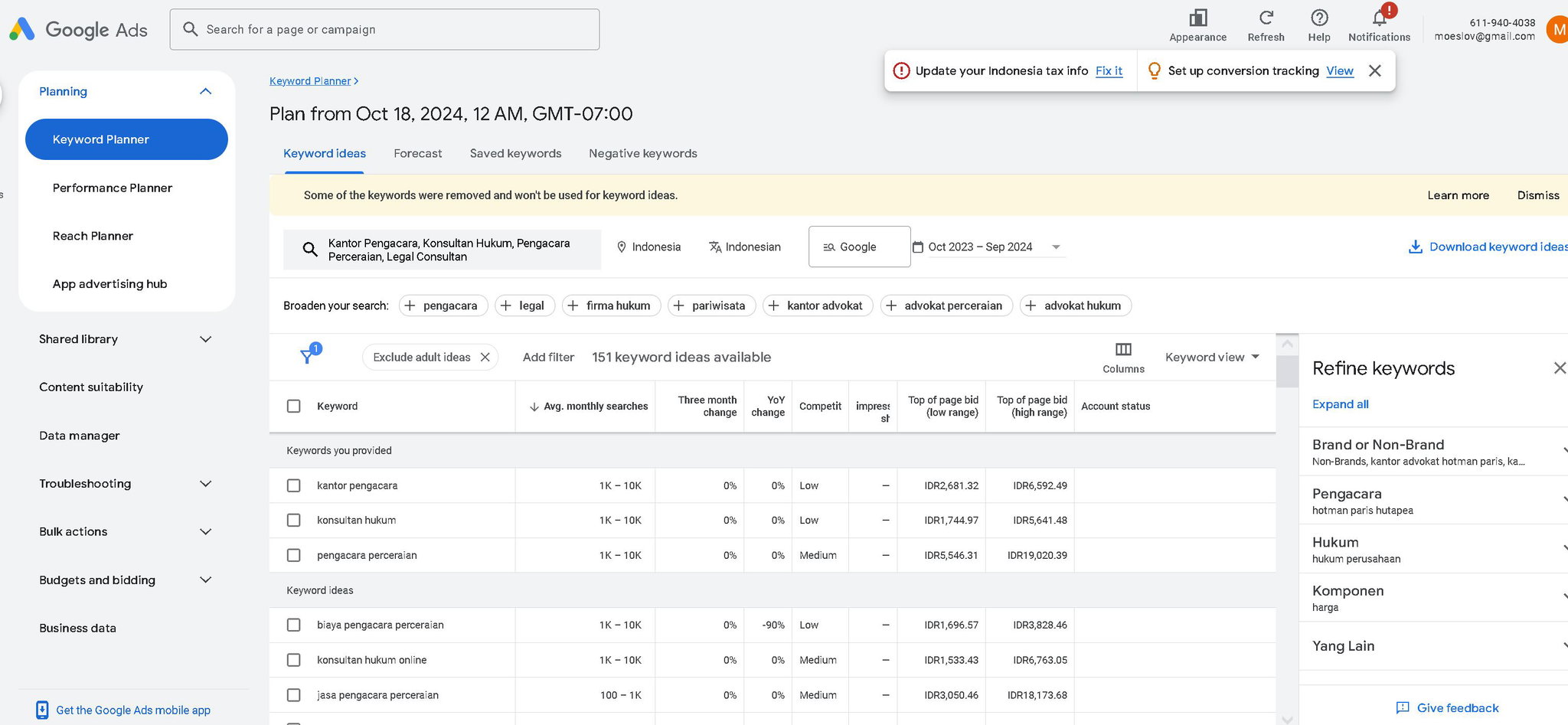Click the Refresh icon
The image size is (1568, 725).
[x=1266, y=18]
